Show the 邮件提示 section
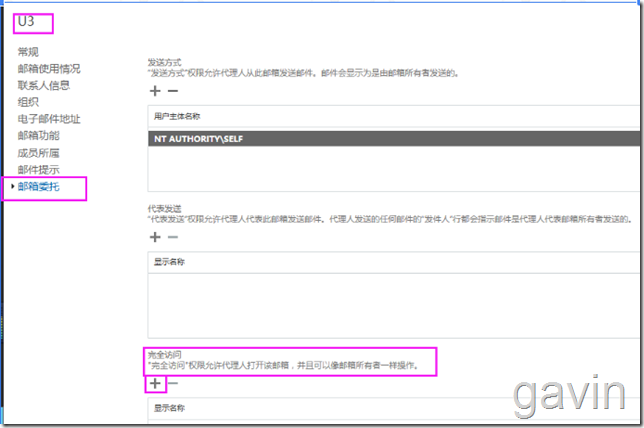Image resolution: width=644 pixels, height=428 pixels. 39,169
